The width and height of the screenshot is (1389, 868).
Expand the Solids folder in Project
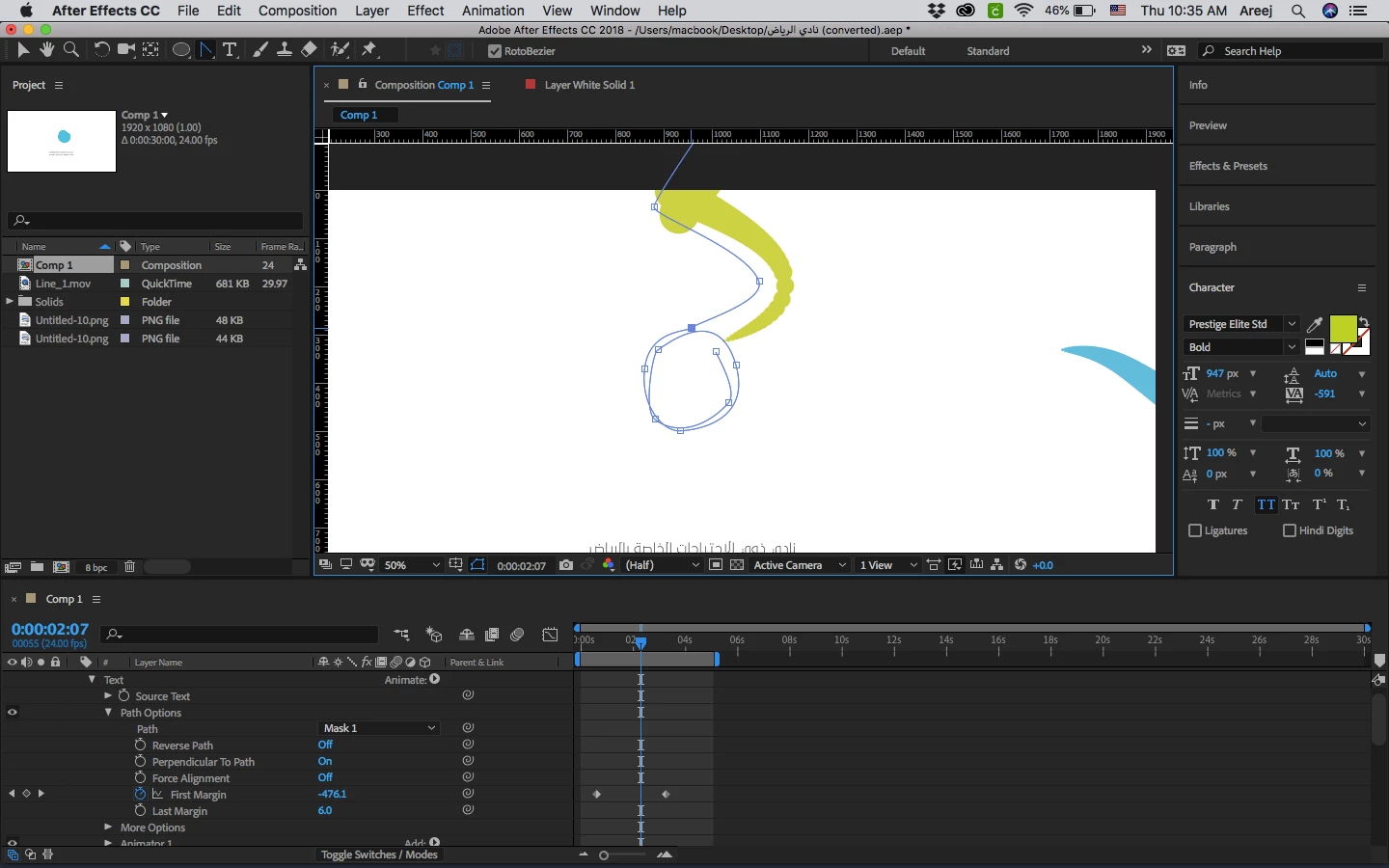(x=10, y=302)
